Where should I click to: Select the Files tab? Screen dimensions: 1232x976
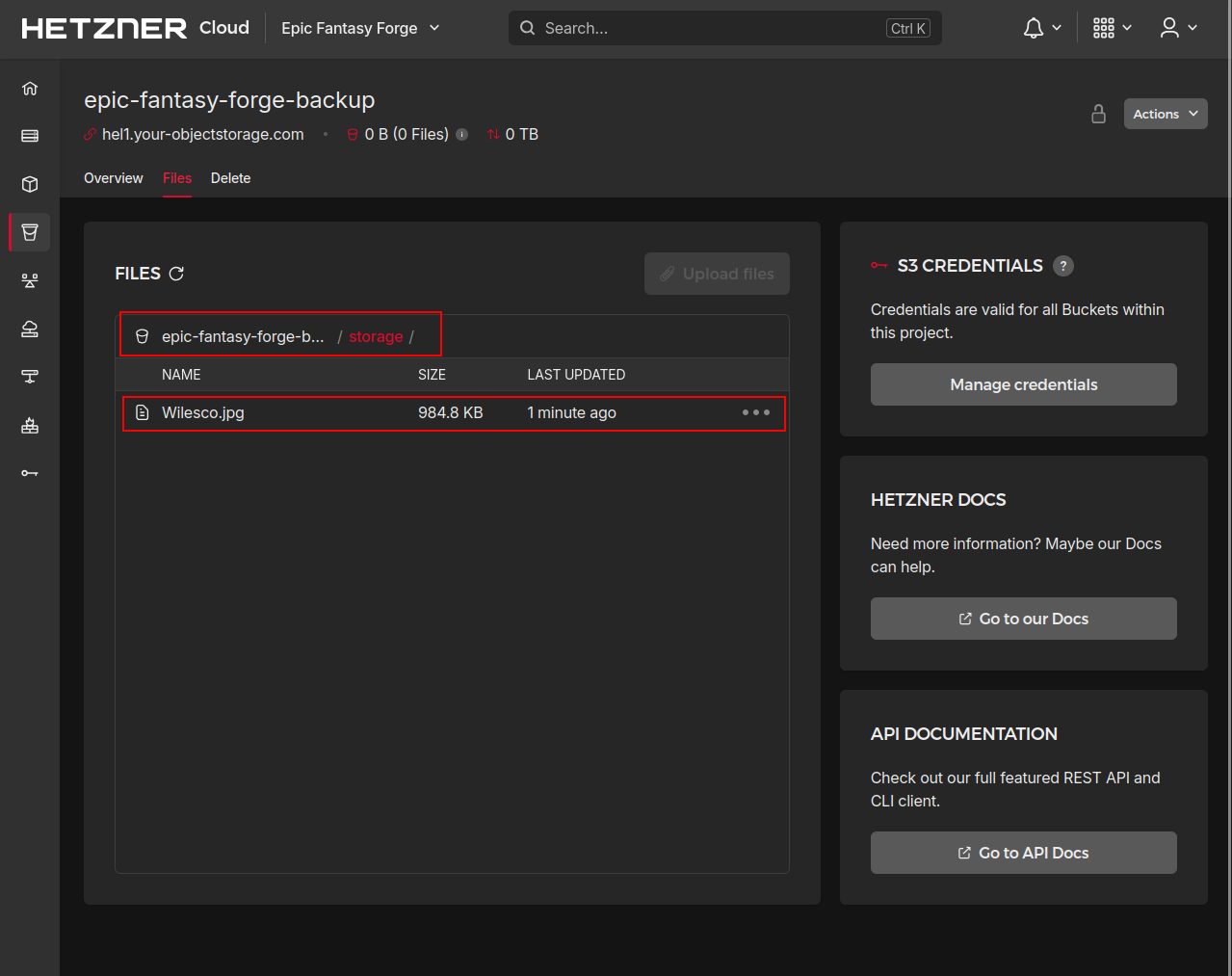click(x=177, y=178)
